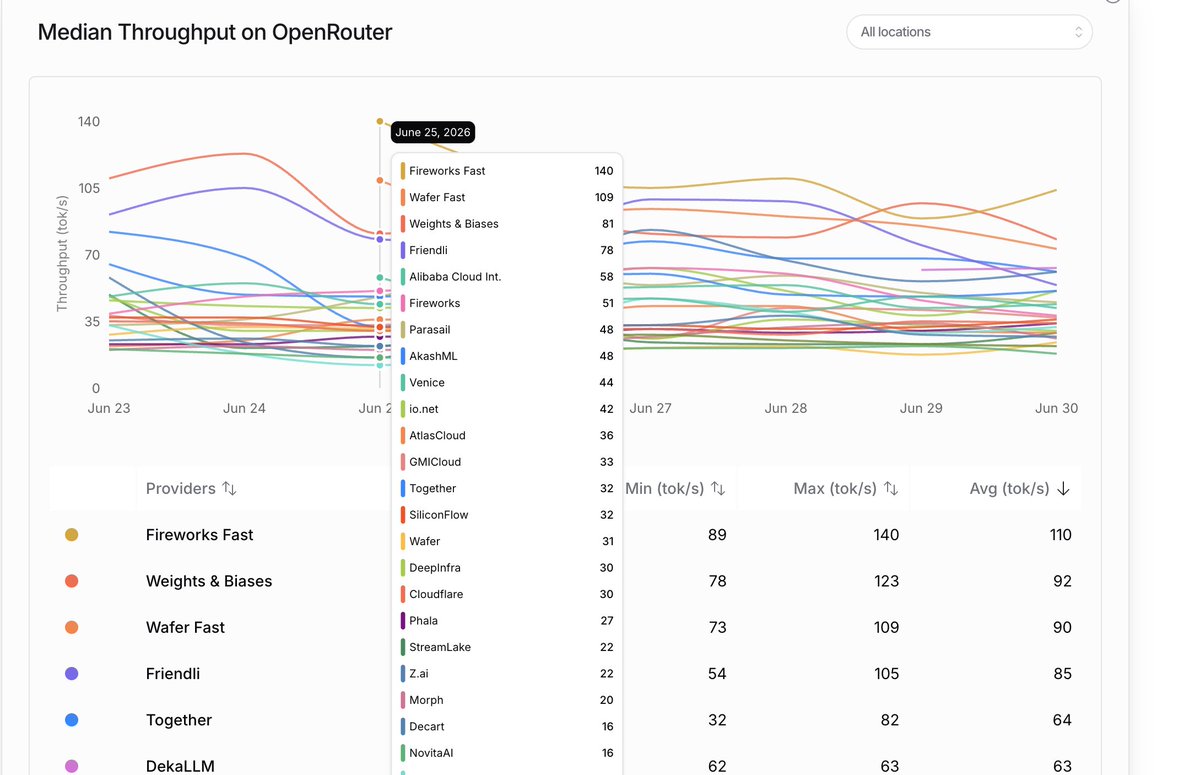The height and width of the screenshot is (775, 1200).
Task: Open the All locations dropdown
Action: coord(969,32)
